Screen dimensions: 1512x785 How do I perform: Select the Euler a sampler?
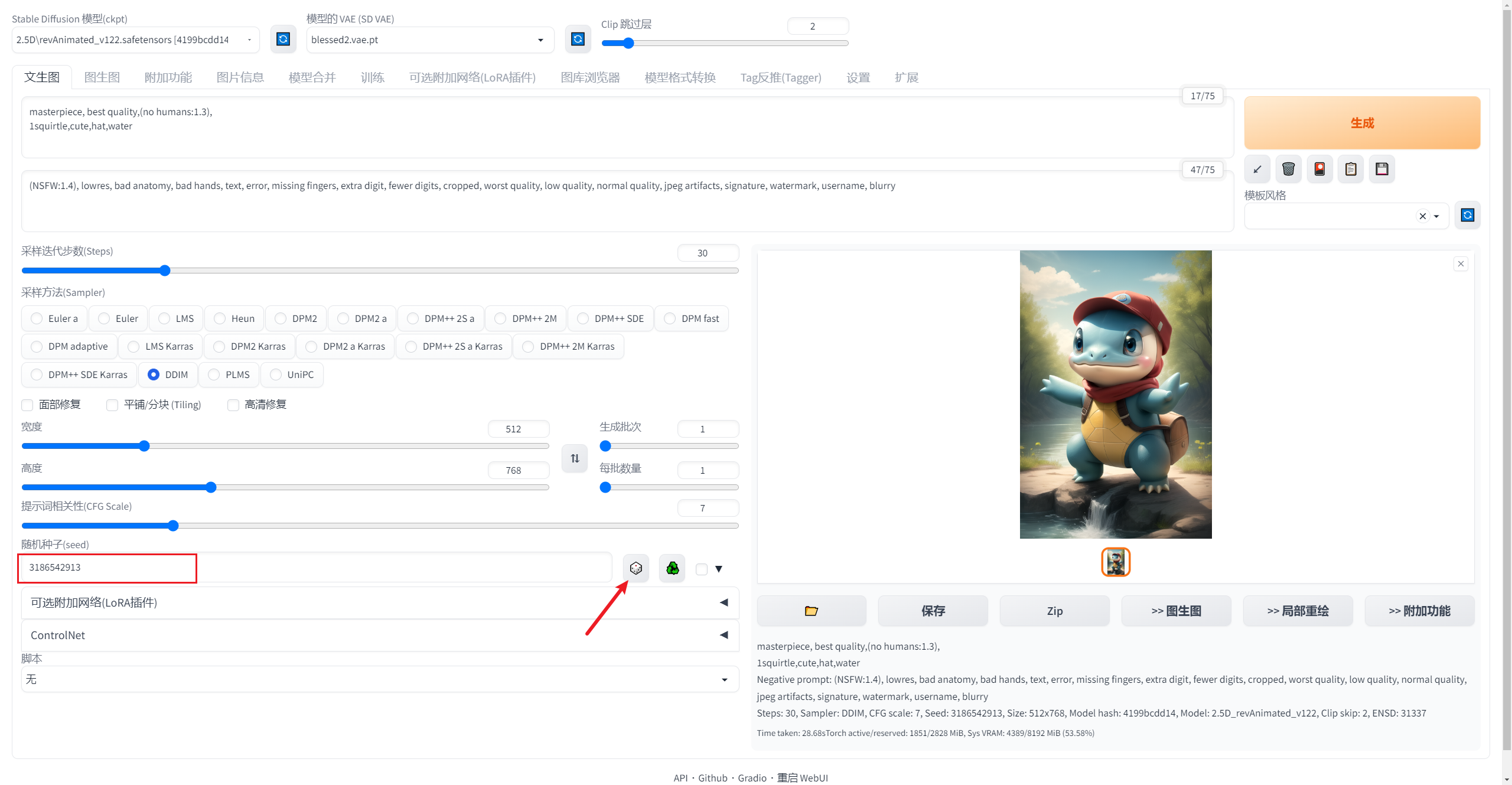tap(37, 318)
